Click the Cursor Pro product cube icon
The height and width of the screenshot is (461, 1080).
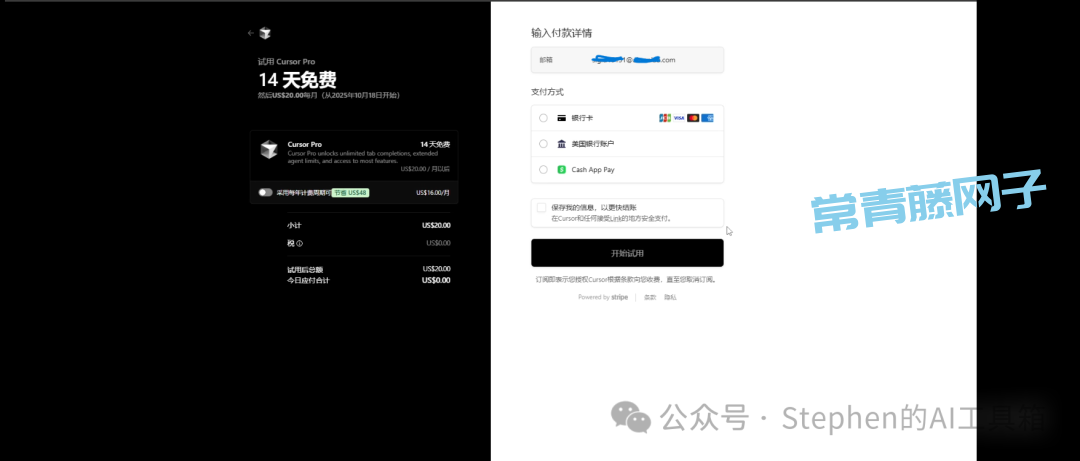coord(269,150)
